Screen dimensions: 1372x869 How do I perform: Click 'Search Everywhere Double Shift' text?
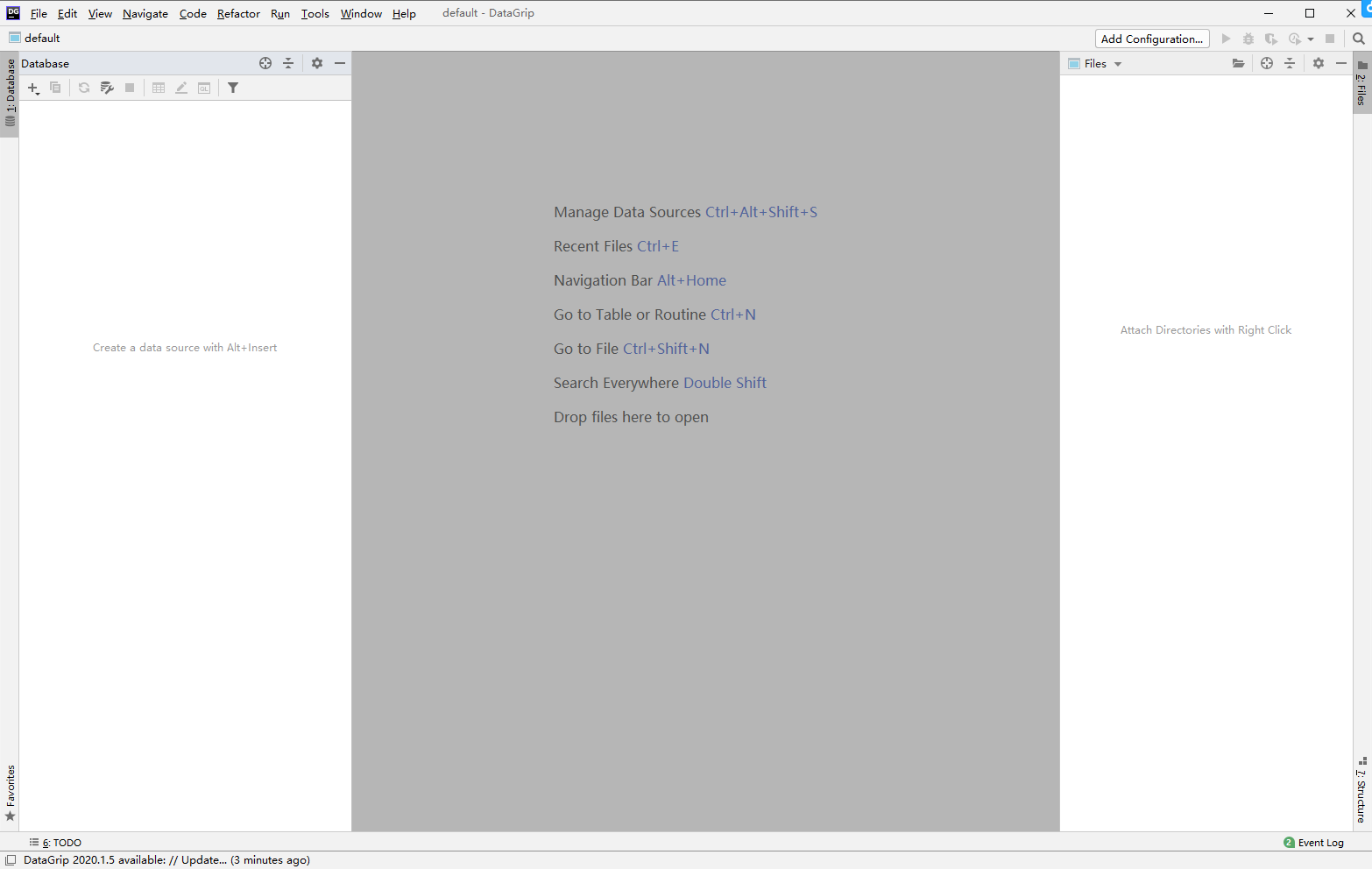[x=660, y=383]
